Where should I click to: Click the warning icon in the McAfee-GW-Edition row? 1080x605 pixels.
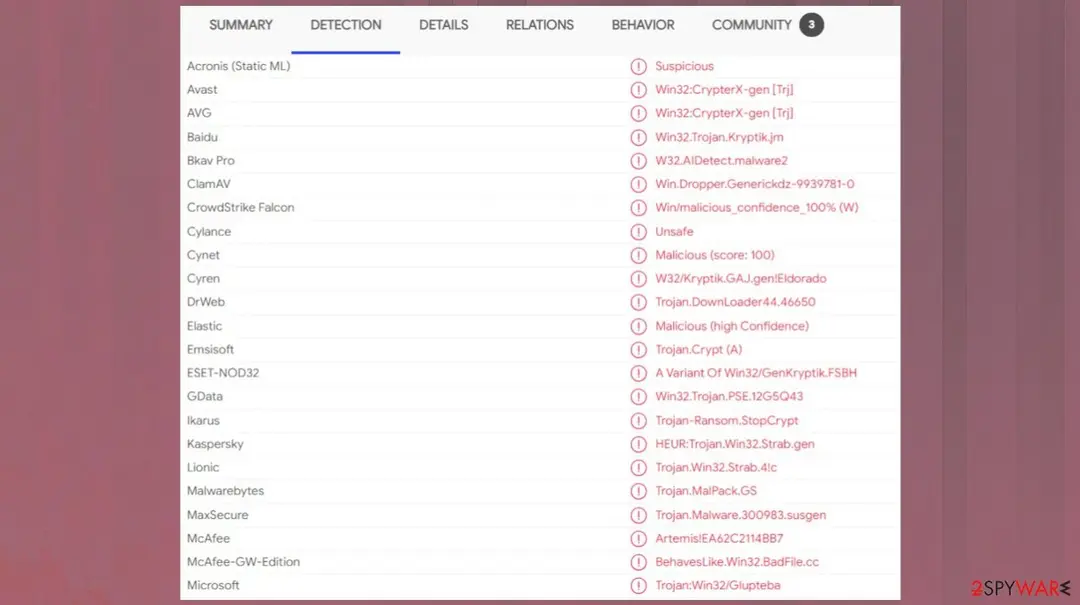638,562
